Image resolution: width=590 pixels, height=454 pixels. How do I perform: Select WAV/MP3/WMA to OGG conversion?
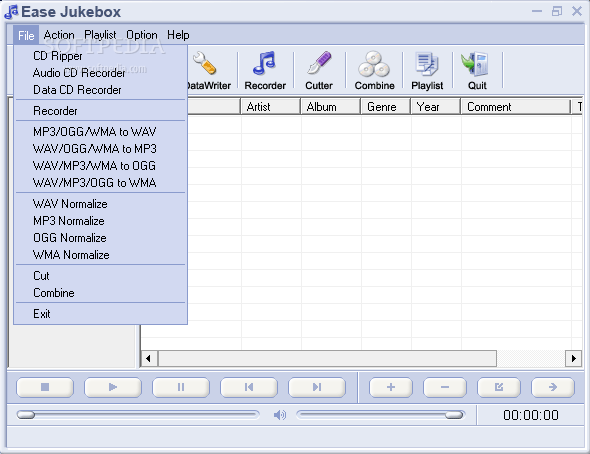pos(100,166)
